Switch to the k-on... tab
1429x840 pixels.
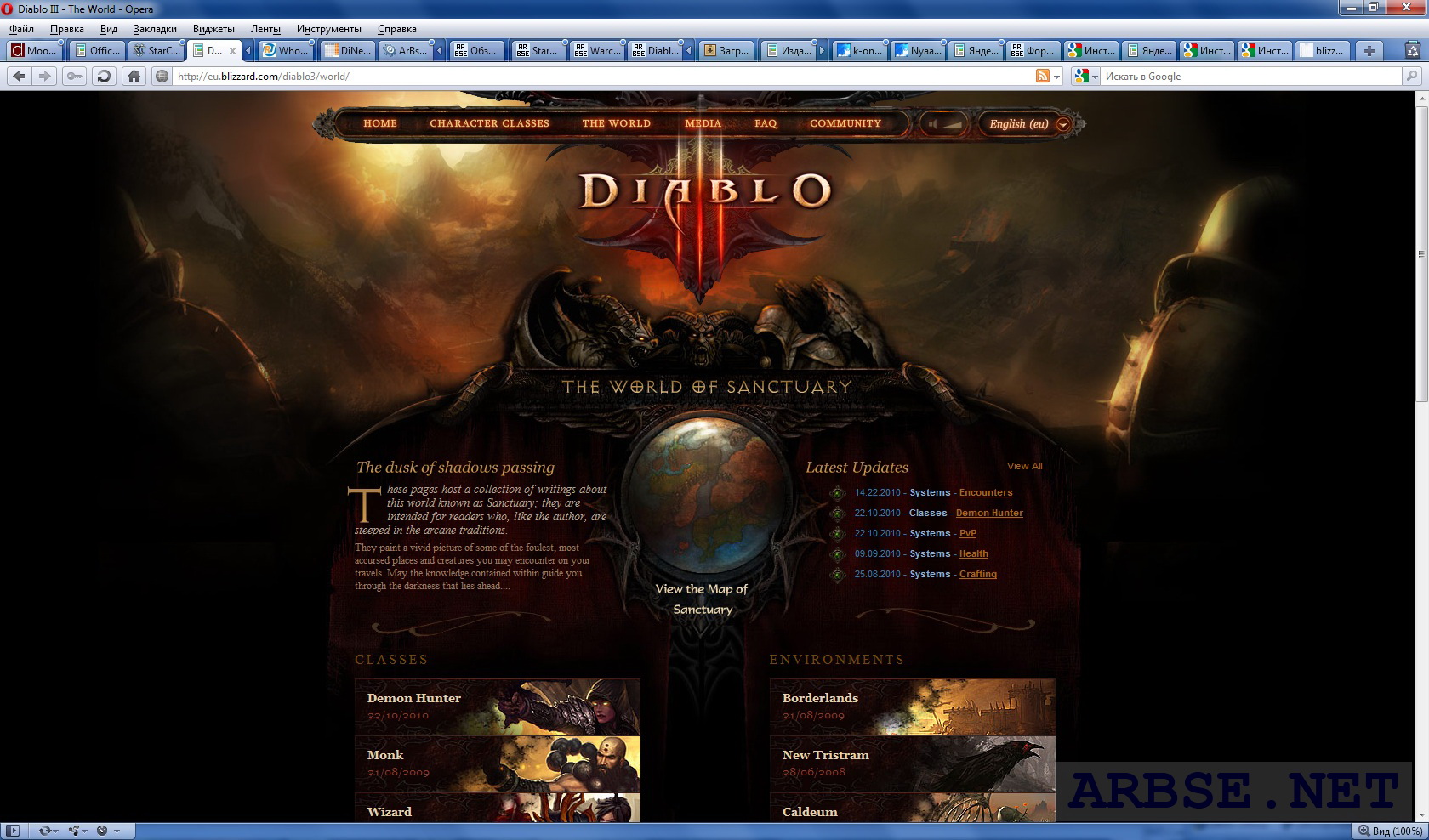(859, 51)
